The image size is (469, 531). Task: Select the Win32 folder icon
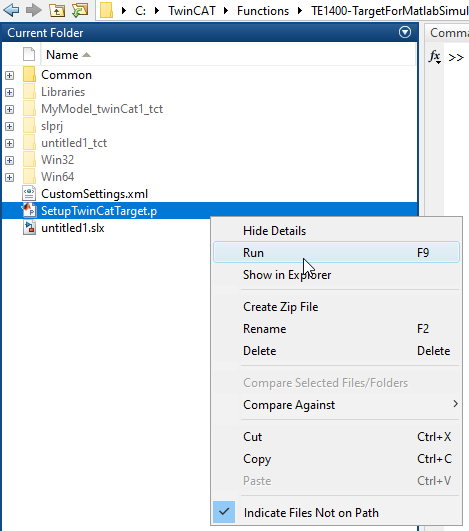click(29, 160)
